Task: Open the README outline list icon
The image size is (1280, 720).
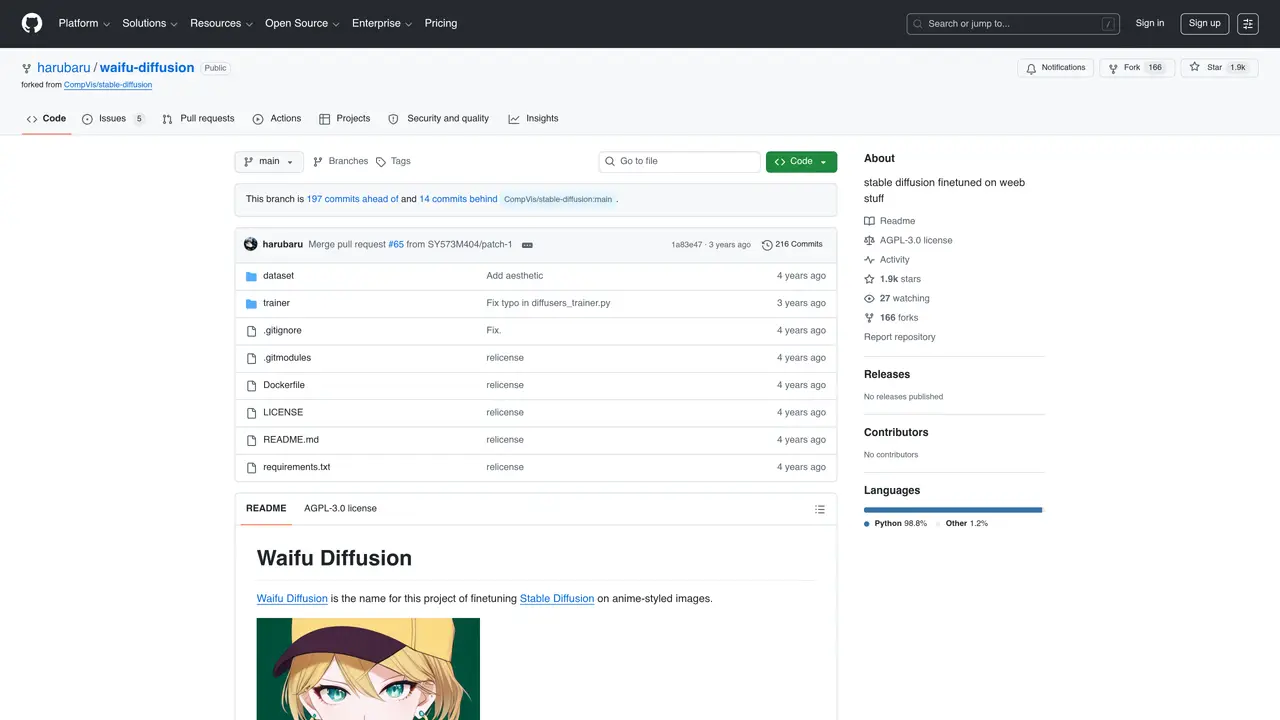Action: tap(820, 509)
